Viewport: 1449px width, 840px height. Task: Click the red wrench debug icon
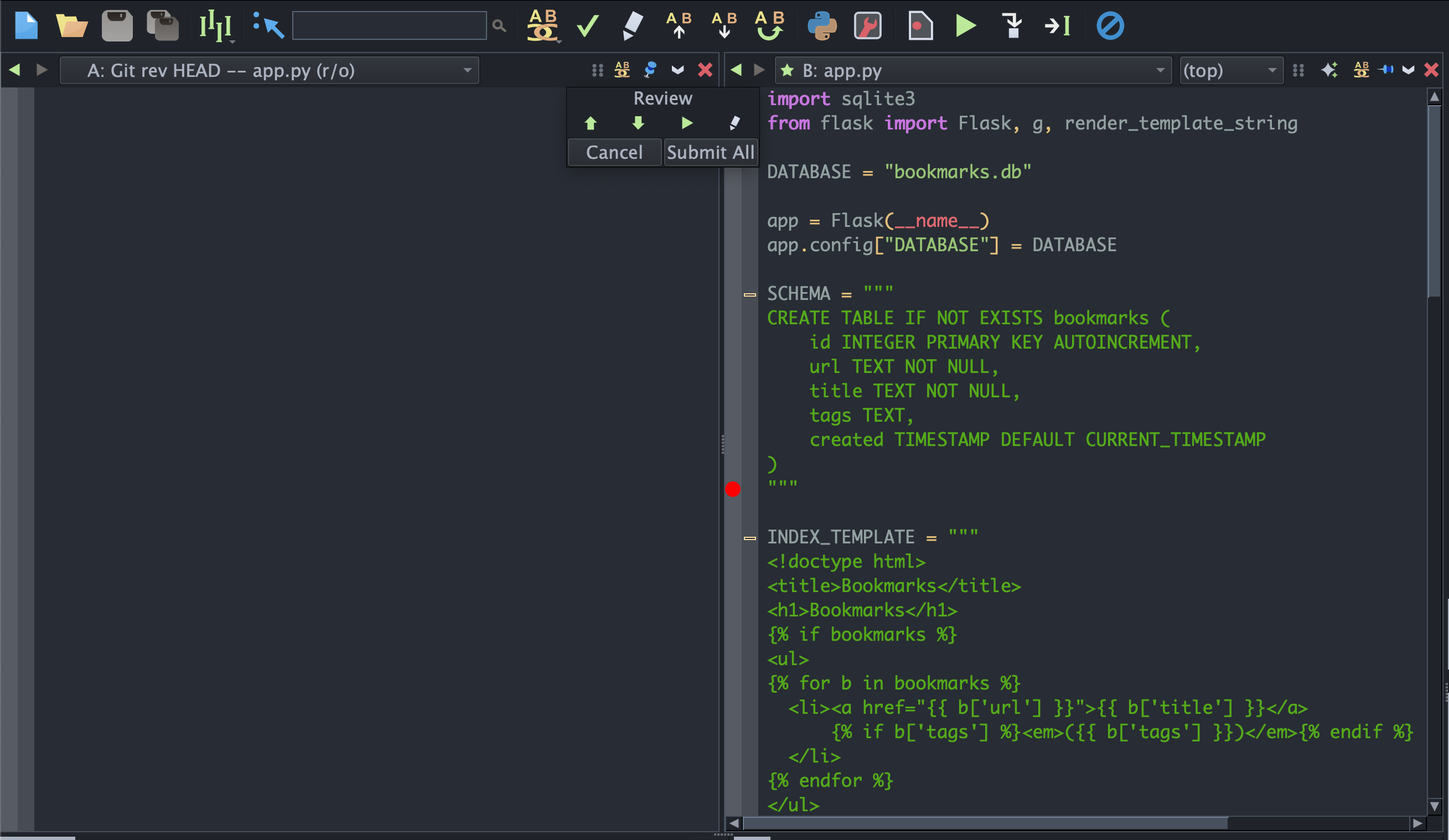pos(868,26)
